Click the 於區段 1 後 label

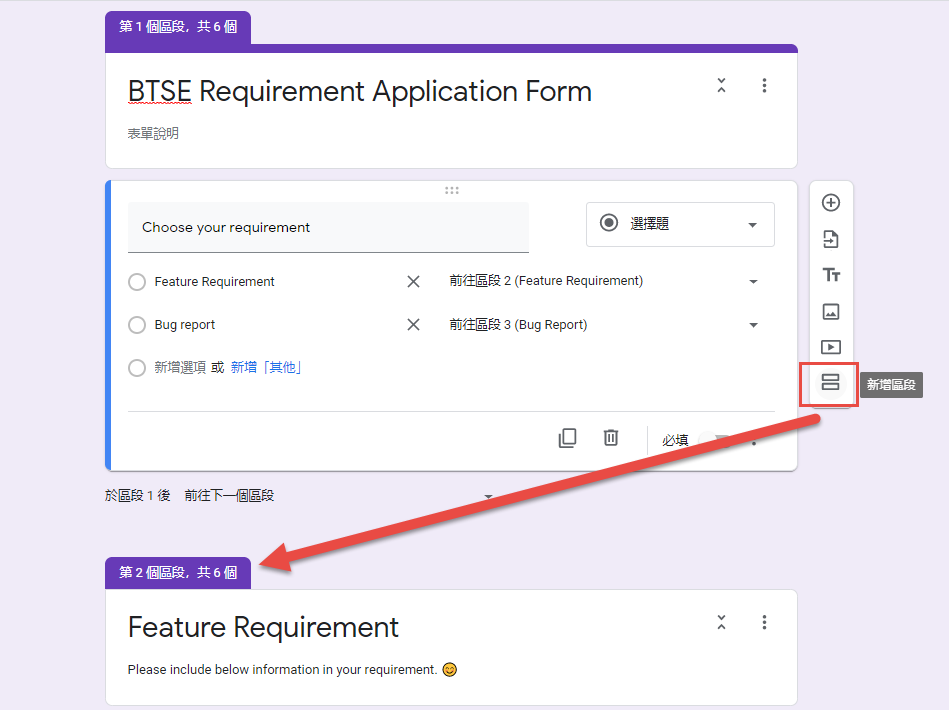point(137,496)
